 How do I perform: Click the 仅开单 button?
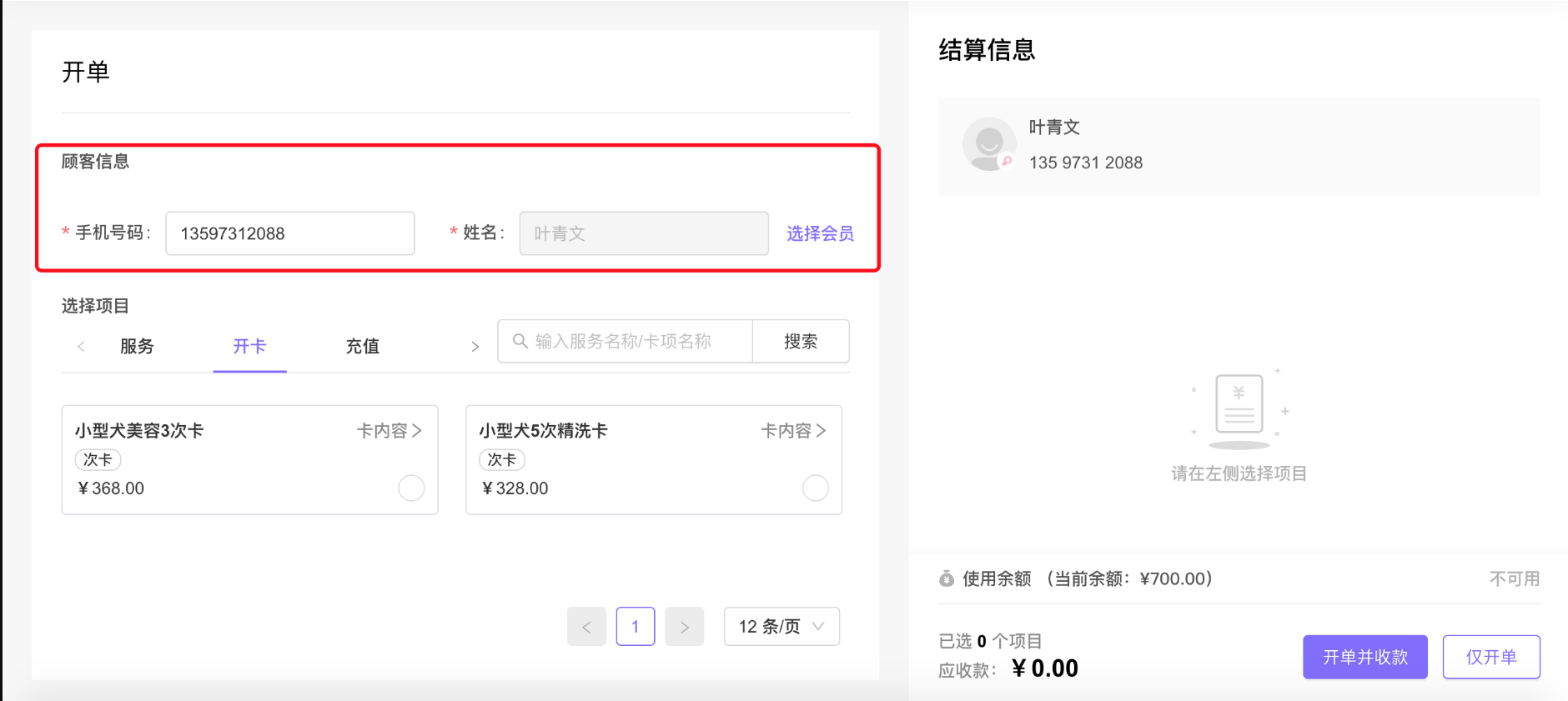pos(1491,657)
